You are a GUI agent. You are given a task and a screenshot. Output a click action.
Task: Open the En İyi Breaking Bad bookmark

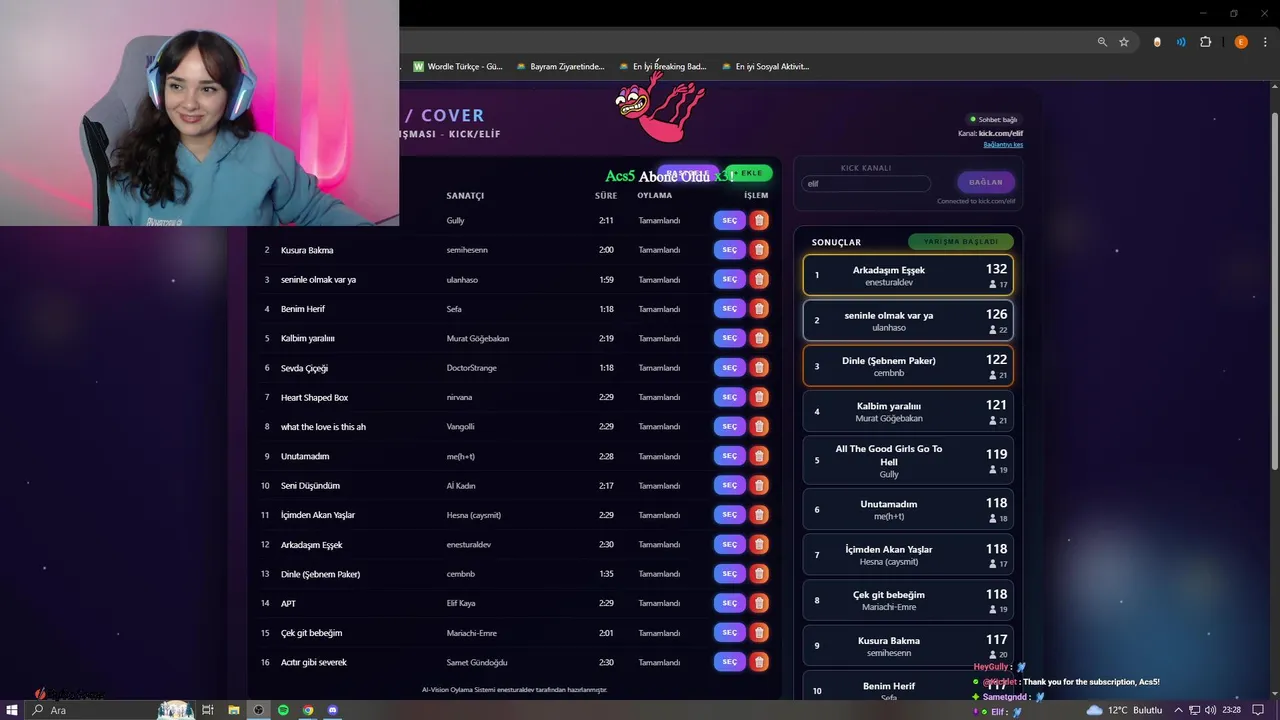click(x=662, y=66)
